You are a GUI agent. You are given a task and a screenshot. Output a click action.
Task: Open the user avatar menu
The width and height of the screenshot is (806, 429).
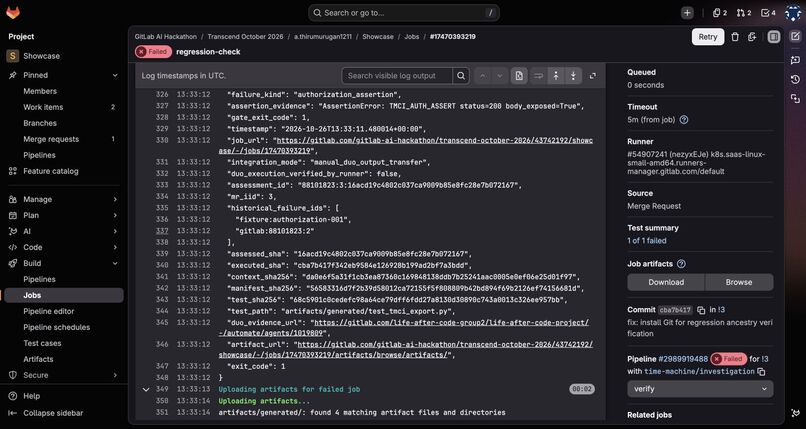point(793,13)
